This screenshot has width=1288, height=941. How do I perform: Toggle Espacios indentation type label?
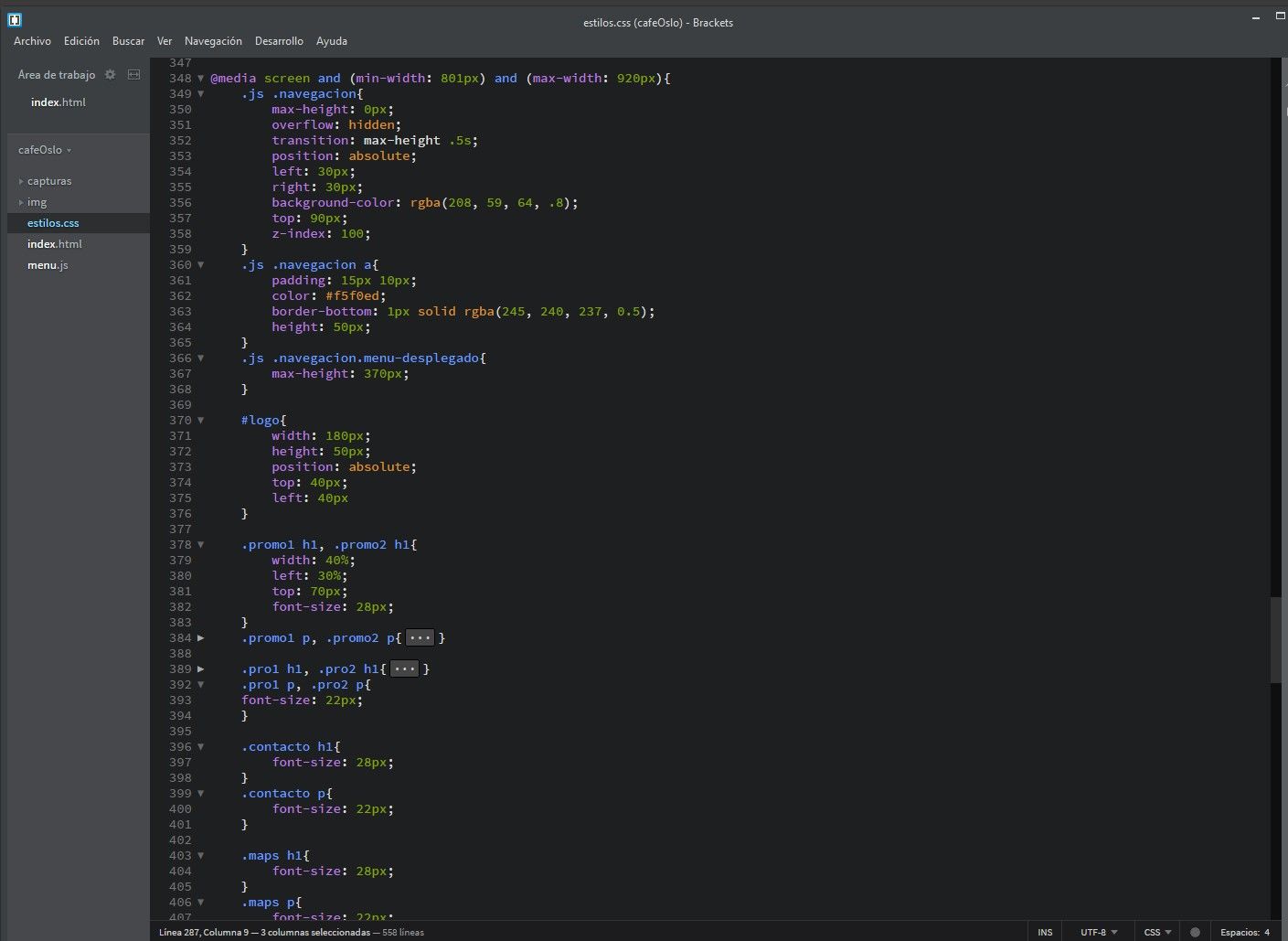click(1240, 932)
